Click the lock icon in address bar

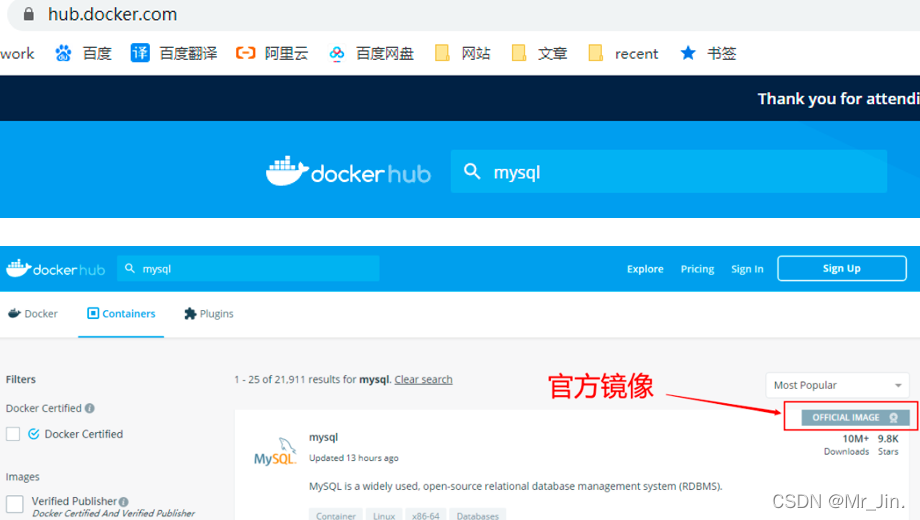point(28,14)
